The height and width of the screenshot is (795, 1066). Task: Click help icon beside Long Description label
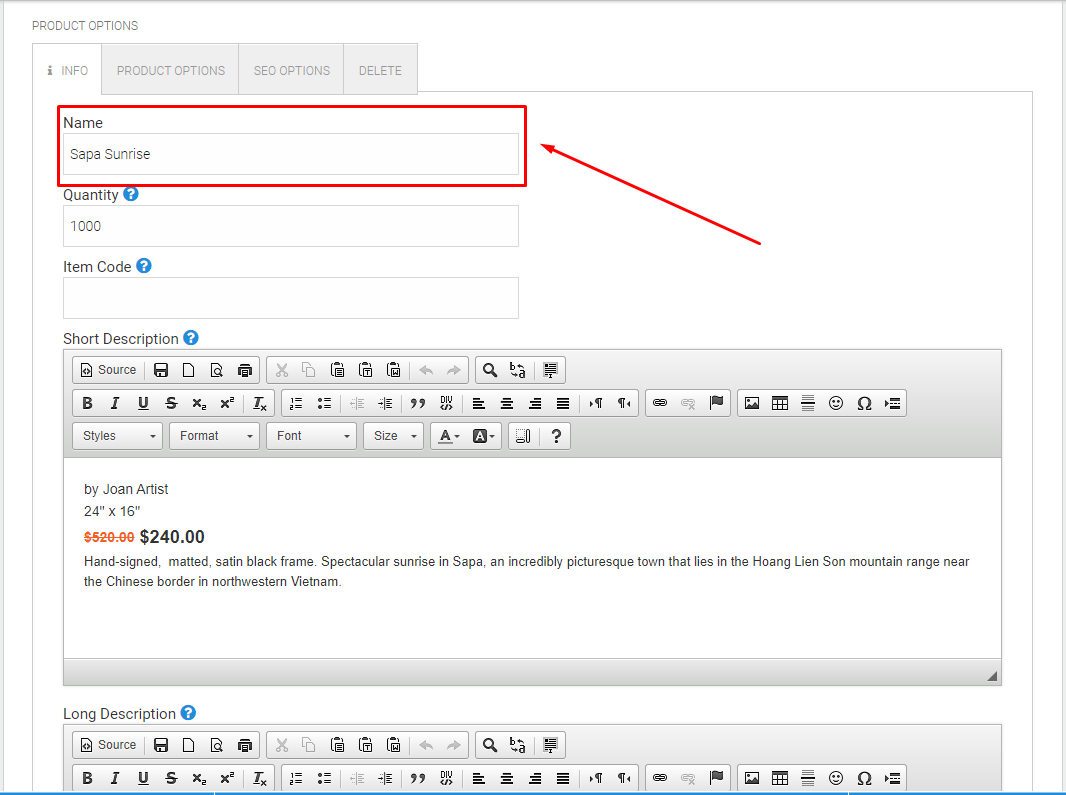pyautogui.click(x=188, y=713)
